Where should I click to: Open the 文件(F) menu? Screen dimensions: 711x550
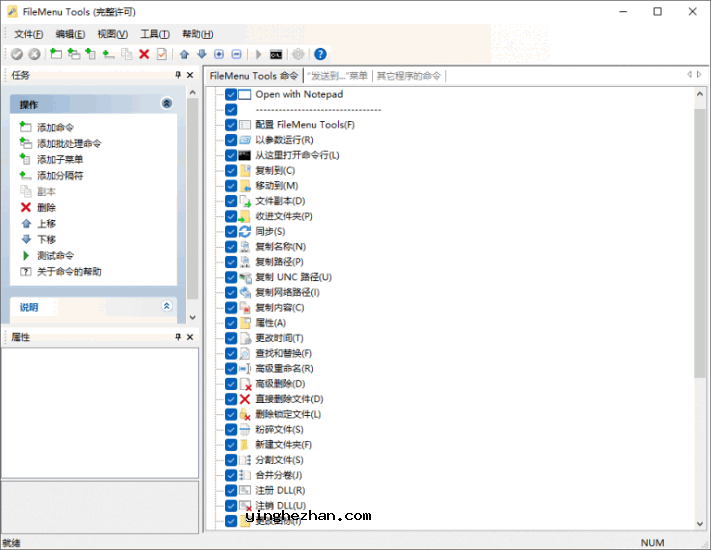(29, 34)
